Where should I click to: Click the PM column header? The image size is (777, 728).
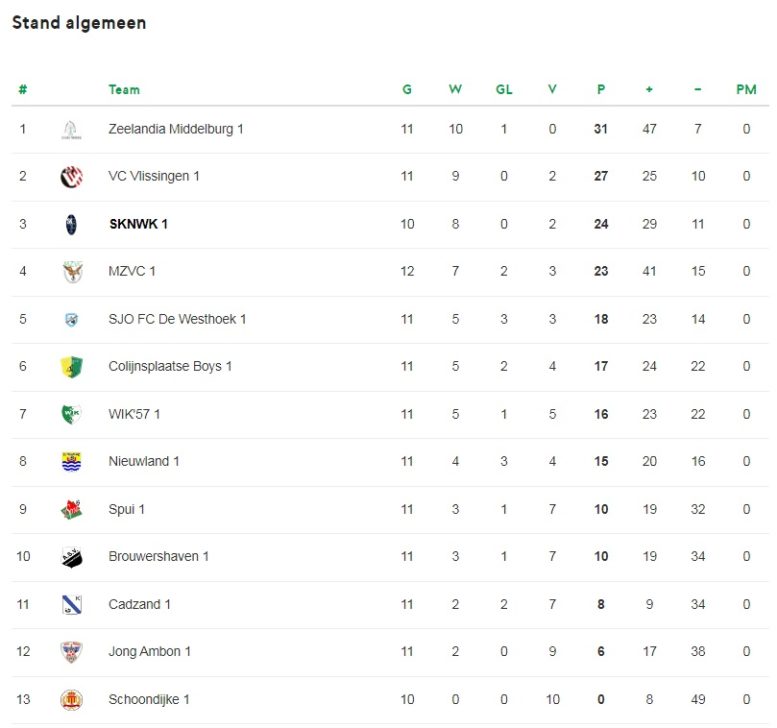[746, 90]
